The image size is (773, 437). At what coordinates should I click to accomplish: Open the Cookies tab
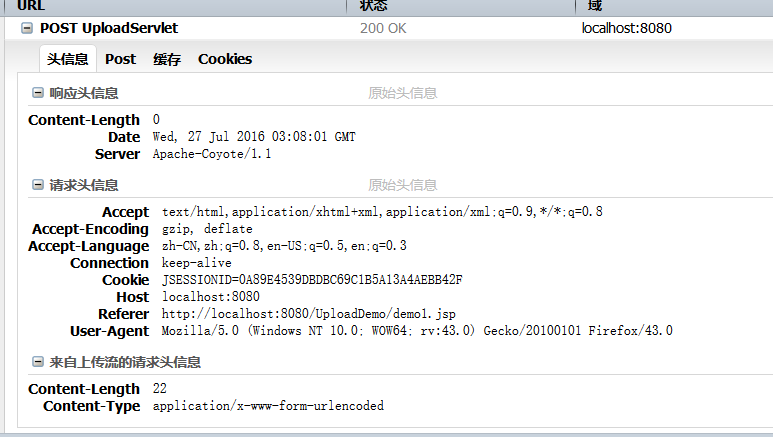(x=225, y=59)
